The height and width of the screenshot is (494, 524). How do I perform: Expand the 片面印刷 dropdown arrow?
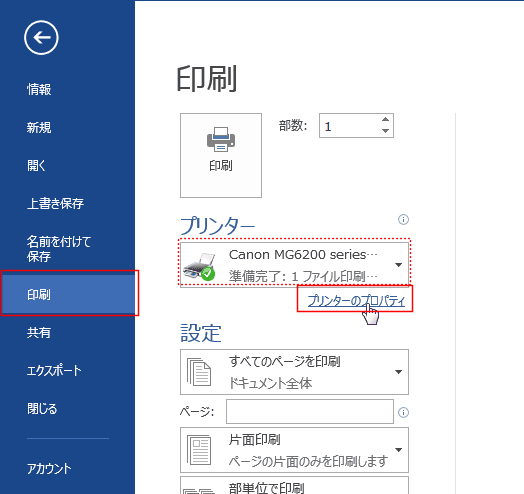tap(398, 450)
